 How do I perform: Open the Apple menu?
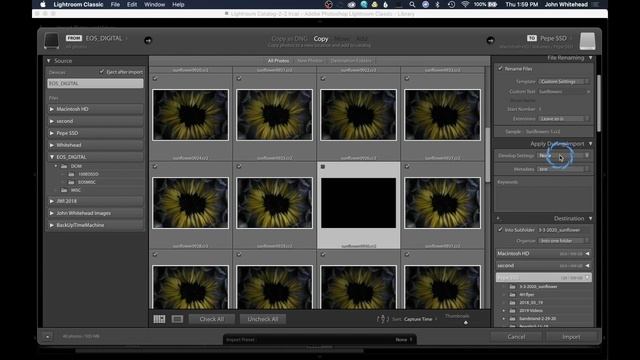coord(43,4)
